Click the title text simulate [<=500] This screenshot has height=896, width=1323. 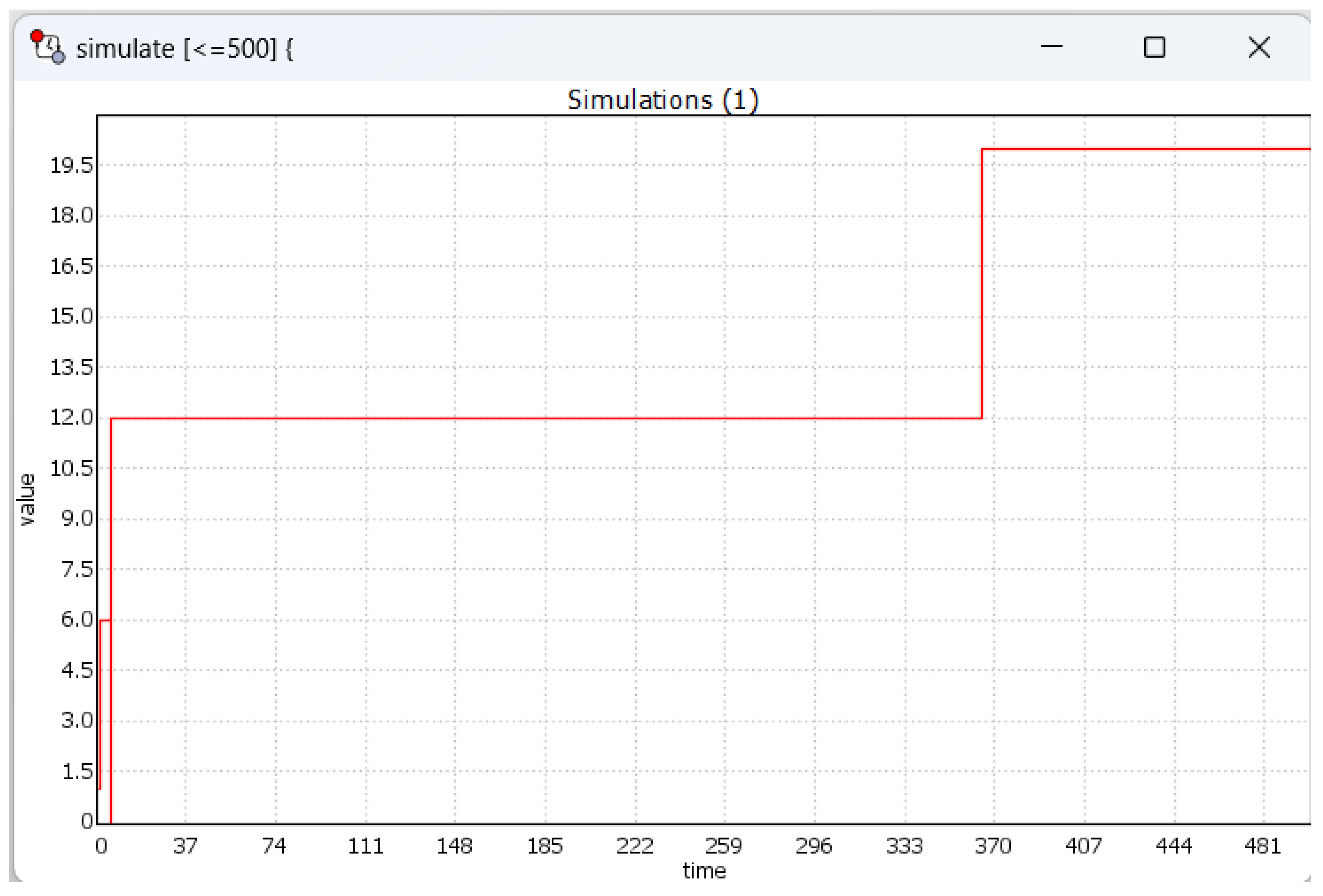(x=177, y=48)
